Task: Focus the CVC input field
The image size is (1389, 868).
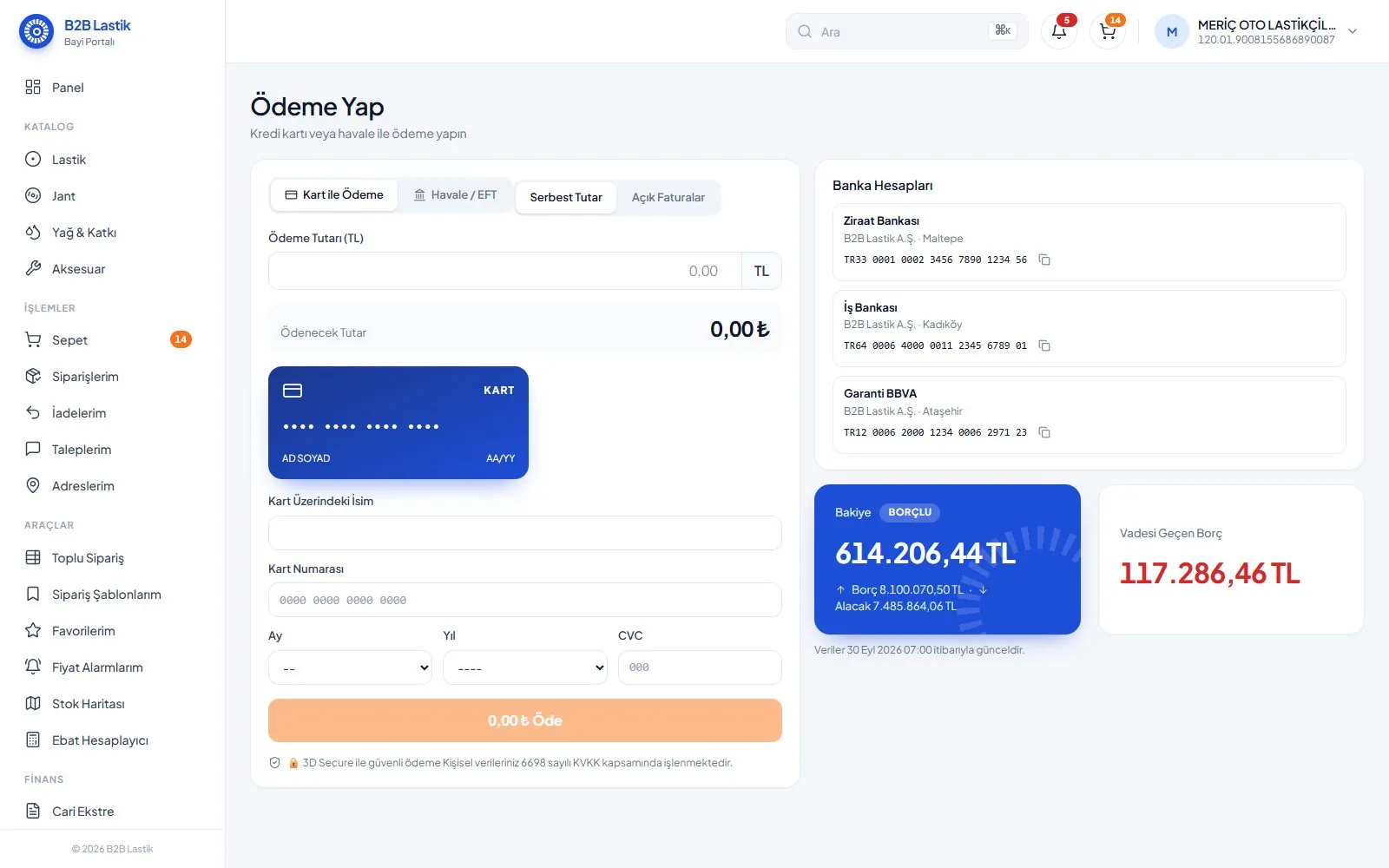Action: coord(700,667)
